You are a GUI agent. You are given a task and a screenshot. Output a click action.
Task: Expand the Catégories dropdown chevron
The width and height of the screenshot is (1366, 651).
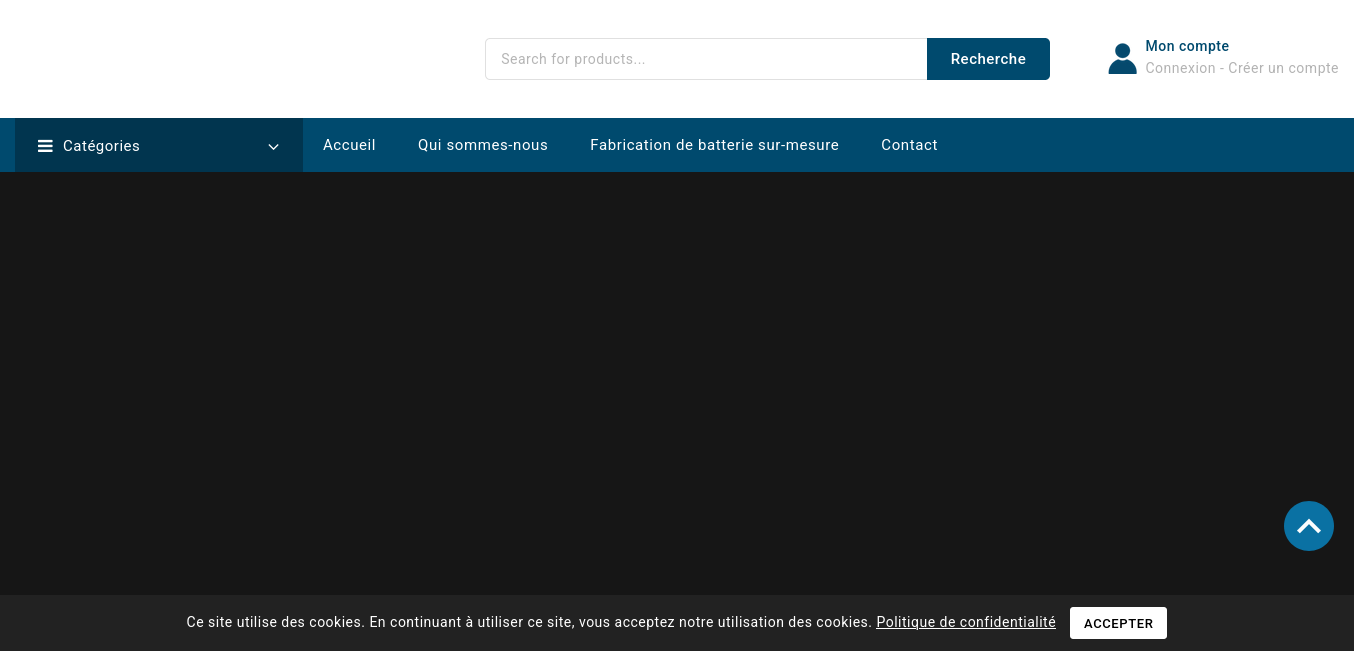click(273, 147)
